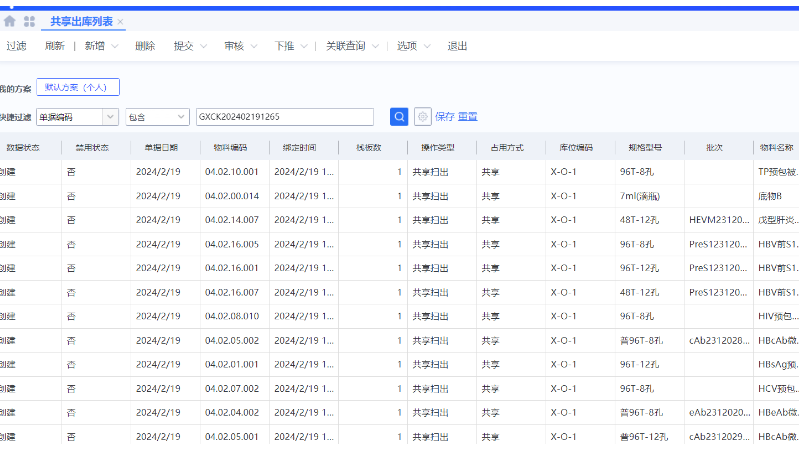Viewport: 799px width, 450px height.
Task: Open the 包含 condition dropdown
Action: point(157,117)
